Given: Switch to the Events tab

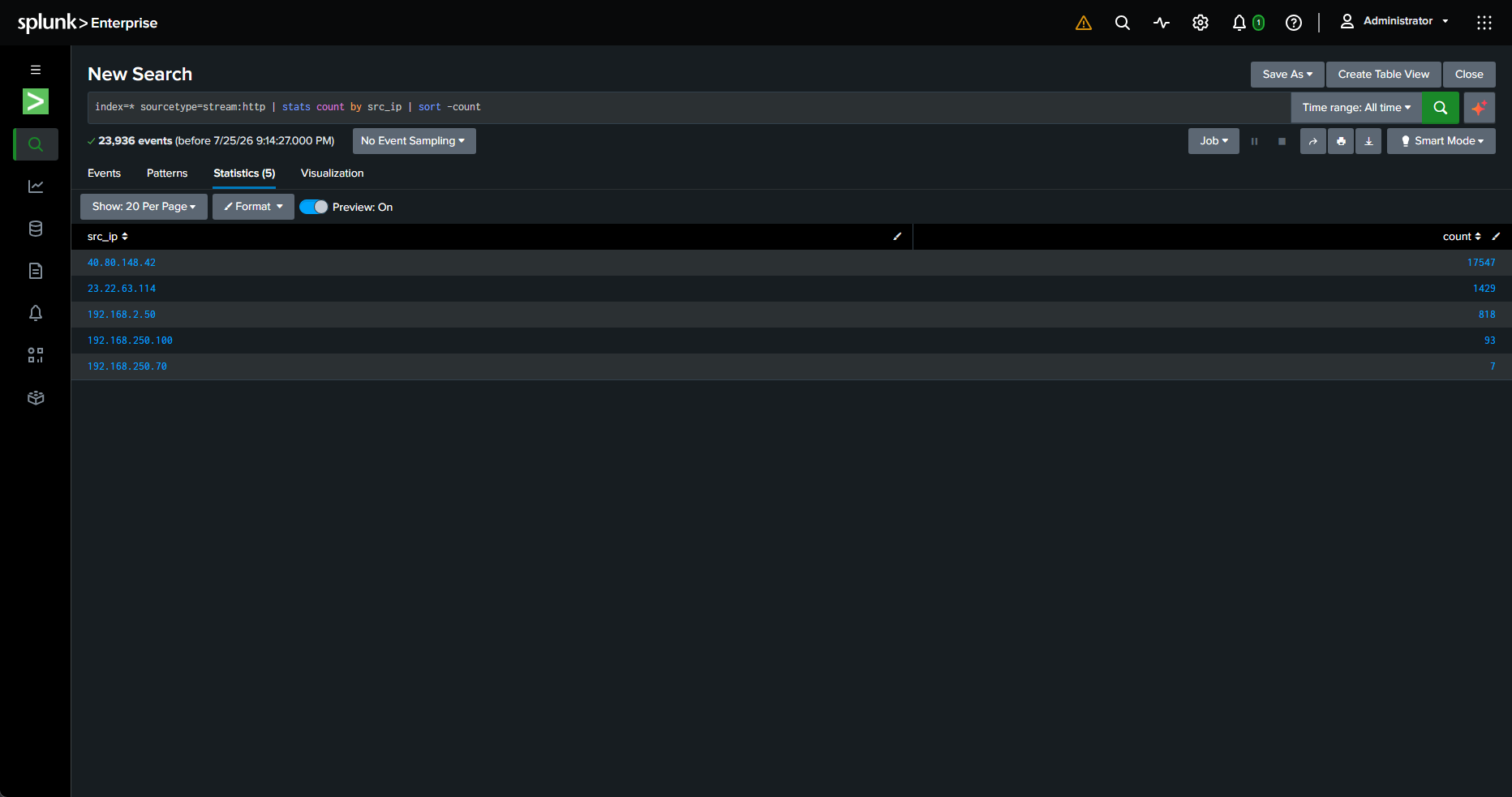Looking at the screenshot, I should tap(104, 174).
